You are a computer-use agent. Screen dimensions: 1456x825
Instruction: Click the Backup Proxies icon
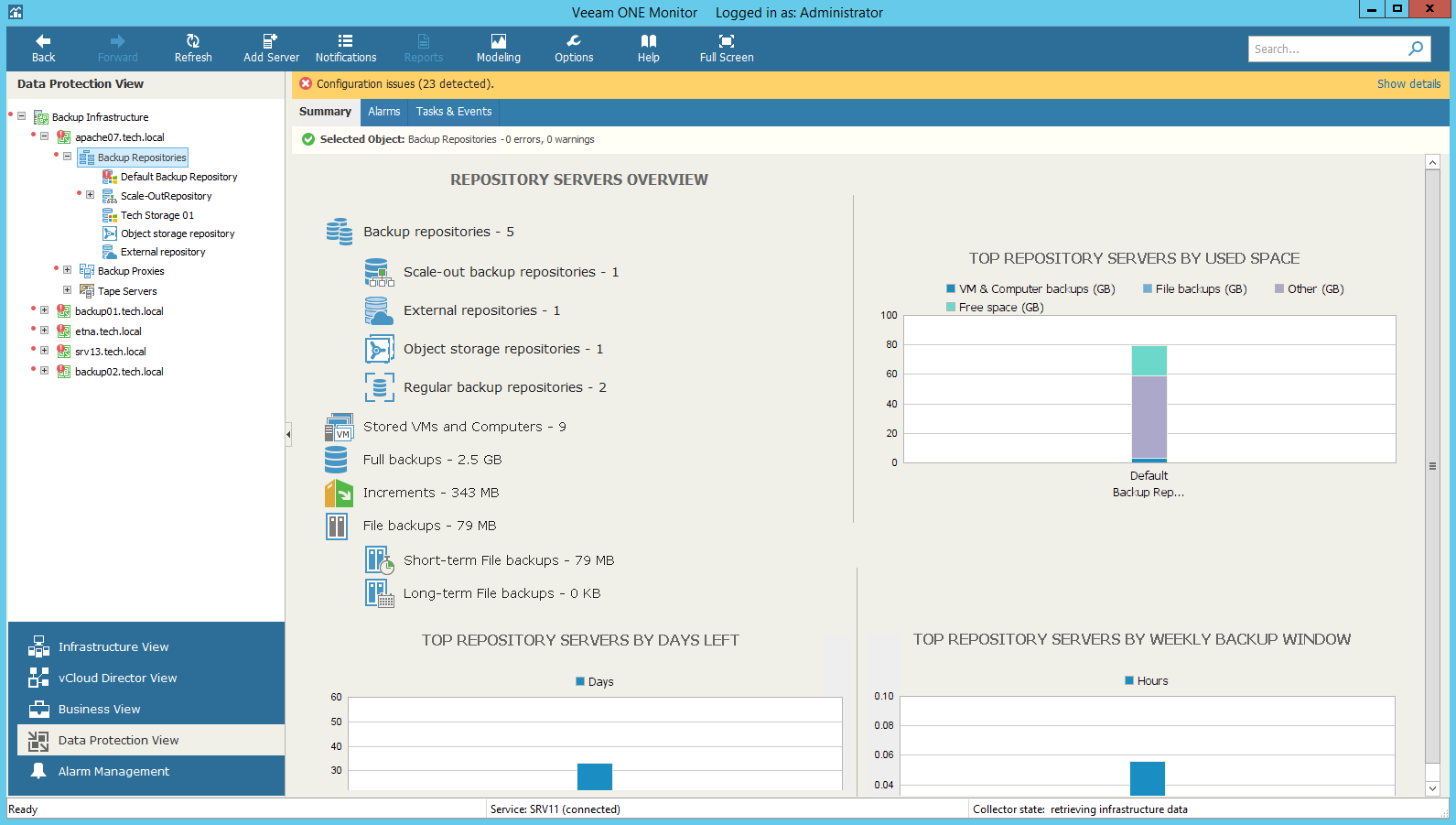pyautogui.click(x=87, y=271)
